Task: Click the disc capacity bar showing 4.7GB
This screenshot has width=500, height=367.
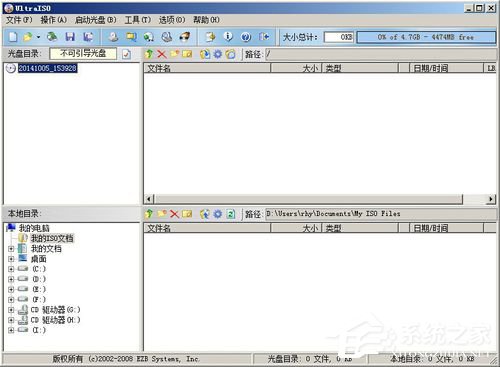Action: pyautogui.click(x=426, y=37)
